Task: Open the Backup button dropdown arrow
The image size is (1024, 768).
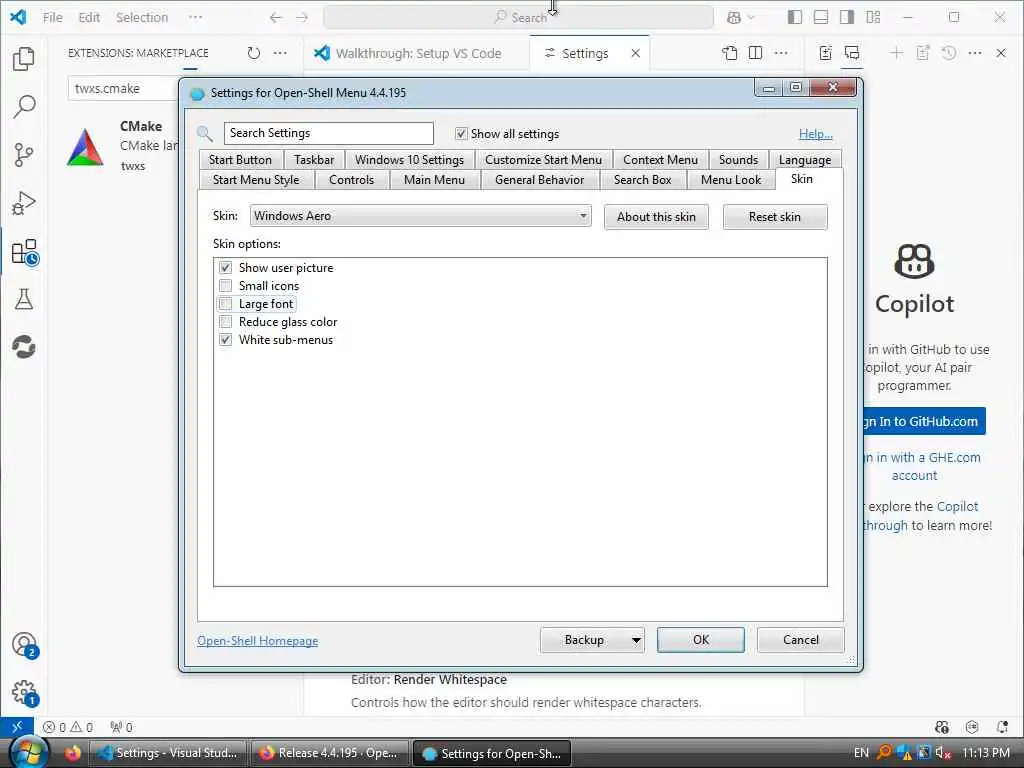Action: [636, 640]
